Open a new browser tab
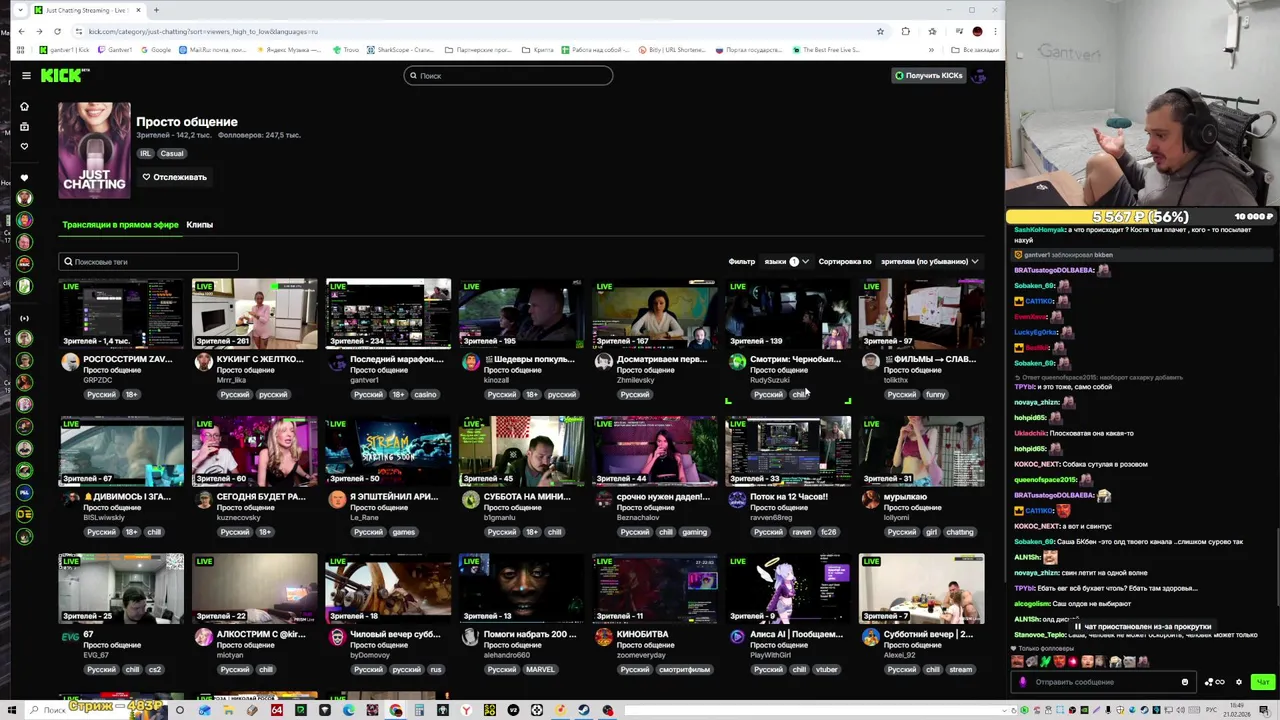This screenshot has height=720, width=1280. (x=156, y=10)
